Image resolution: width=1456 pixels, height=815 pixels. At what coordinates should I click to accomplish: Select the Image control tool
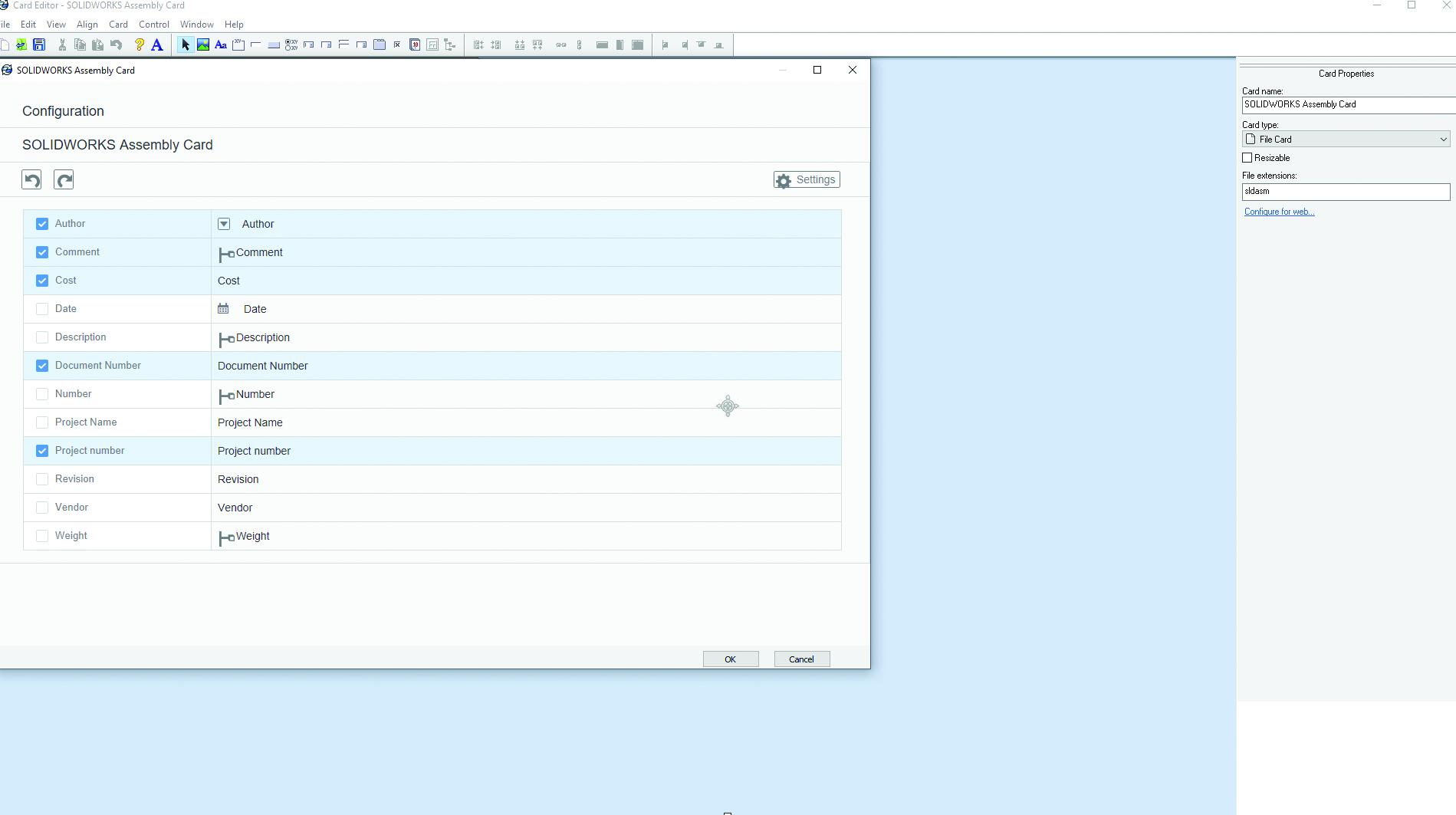click(x=203, y=44)
